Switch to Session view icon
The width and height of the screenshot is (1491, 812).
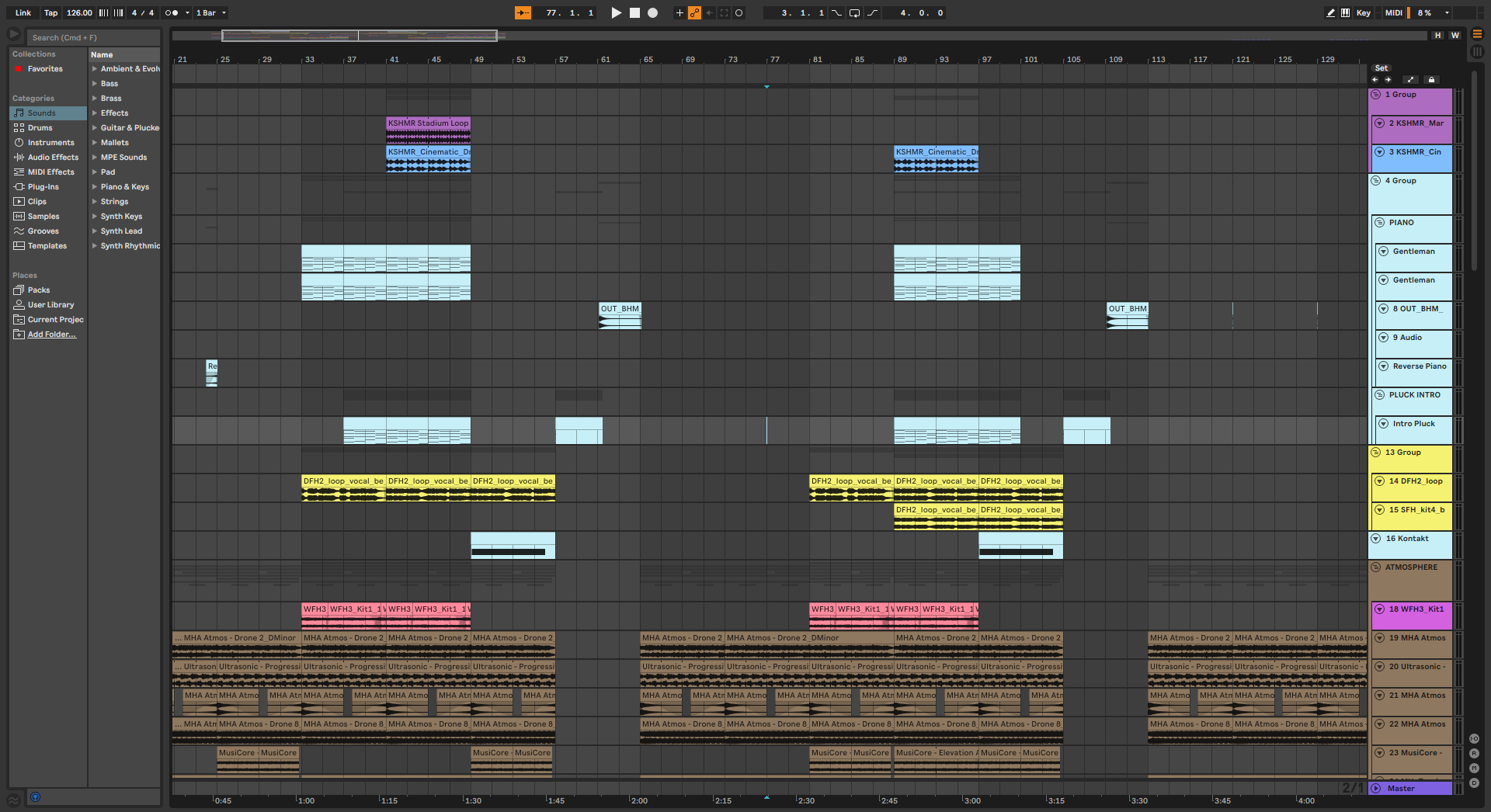pos(1477,52)
